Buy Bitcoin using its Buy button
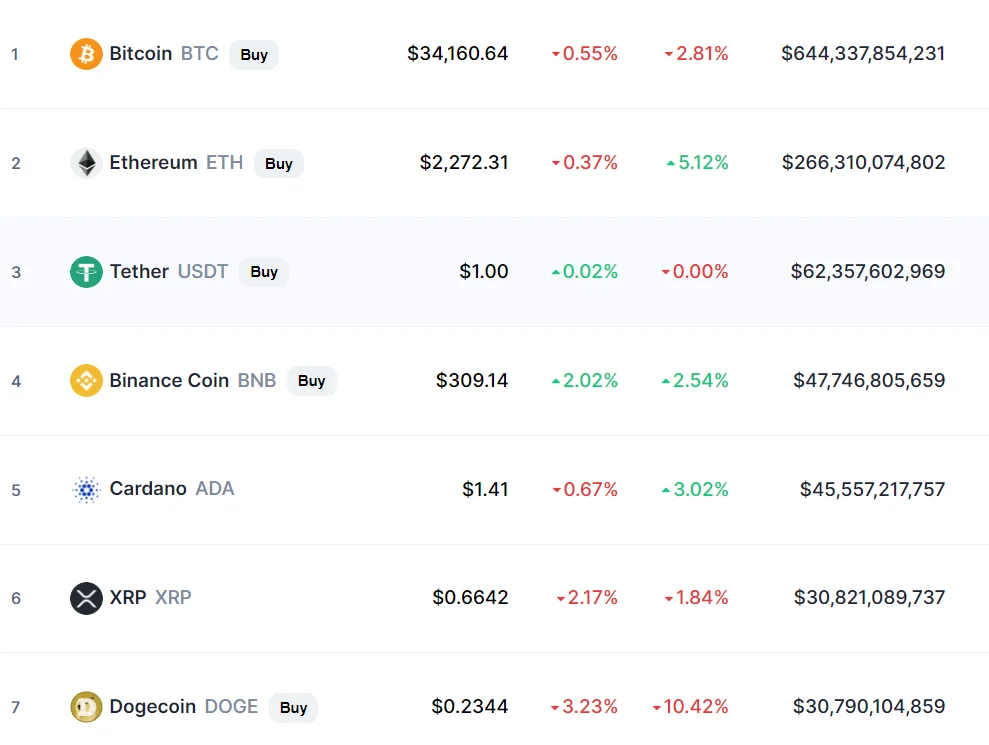 coord(254,55)
